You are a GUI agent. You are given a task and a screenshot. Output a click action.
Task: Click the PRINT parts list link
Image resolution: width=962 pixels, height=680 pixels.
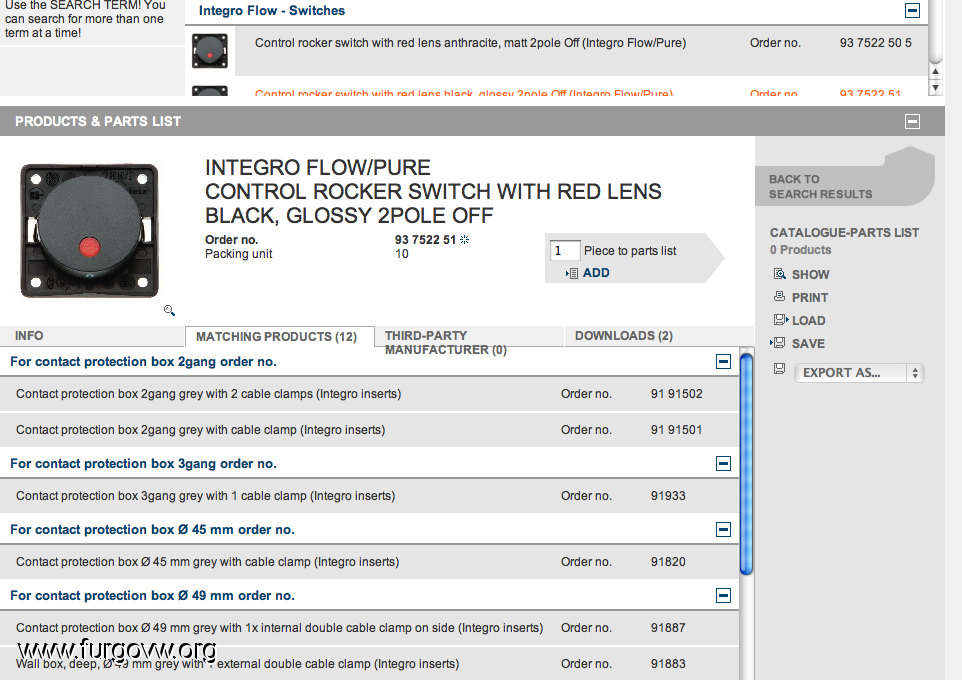pos(810,298)
